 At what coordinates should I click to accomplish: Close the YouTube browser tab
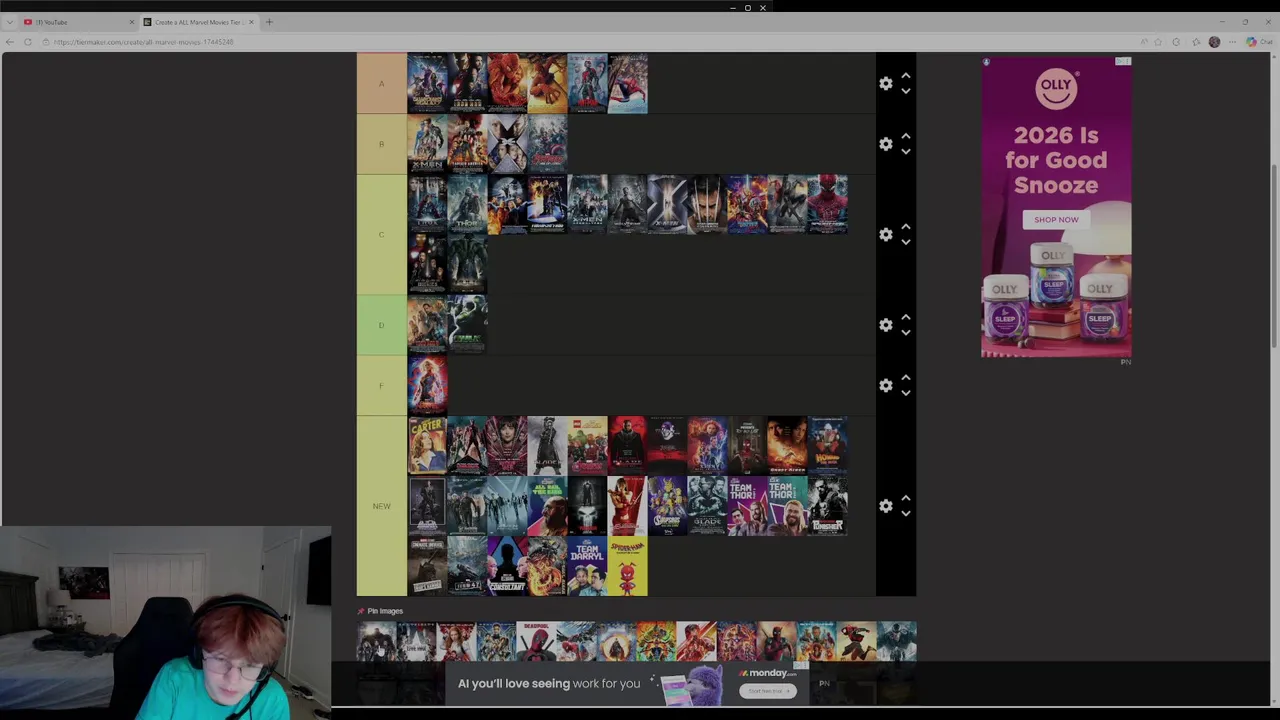pyautogui.click(x=131, y=22)
